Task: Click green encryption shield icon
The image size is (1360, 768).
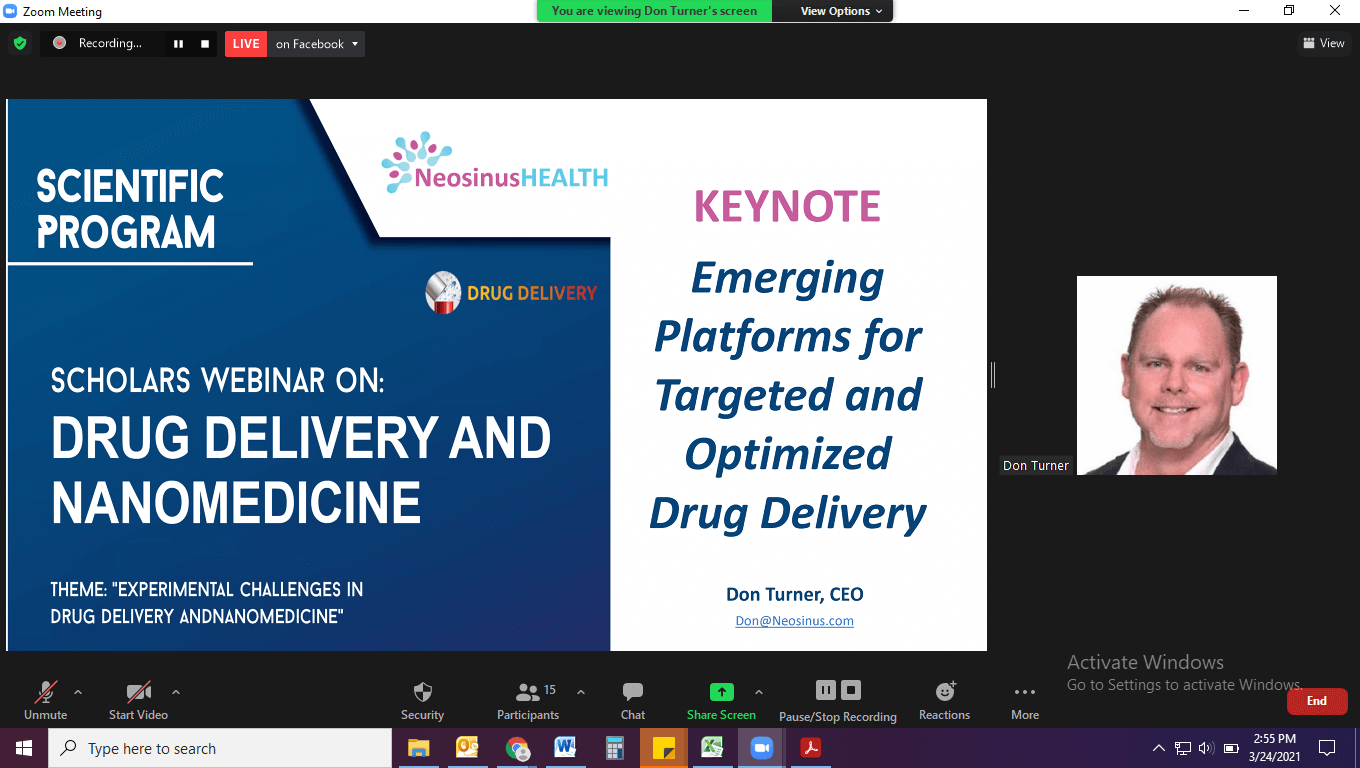Action: [20, 43]
